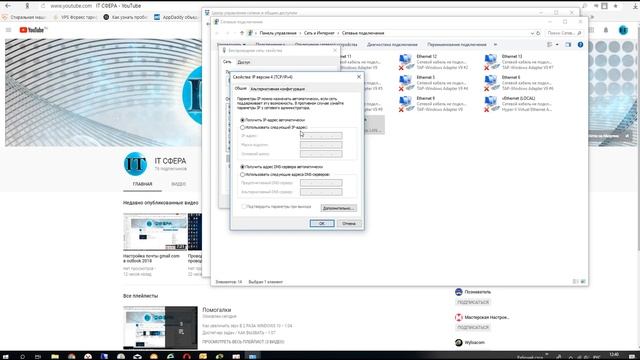
Task: Toggle the preview pane icon
Action: pyautogui.click(x=568, y=44)
